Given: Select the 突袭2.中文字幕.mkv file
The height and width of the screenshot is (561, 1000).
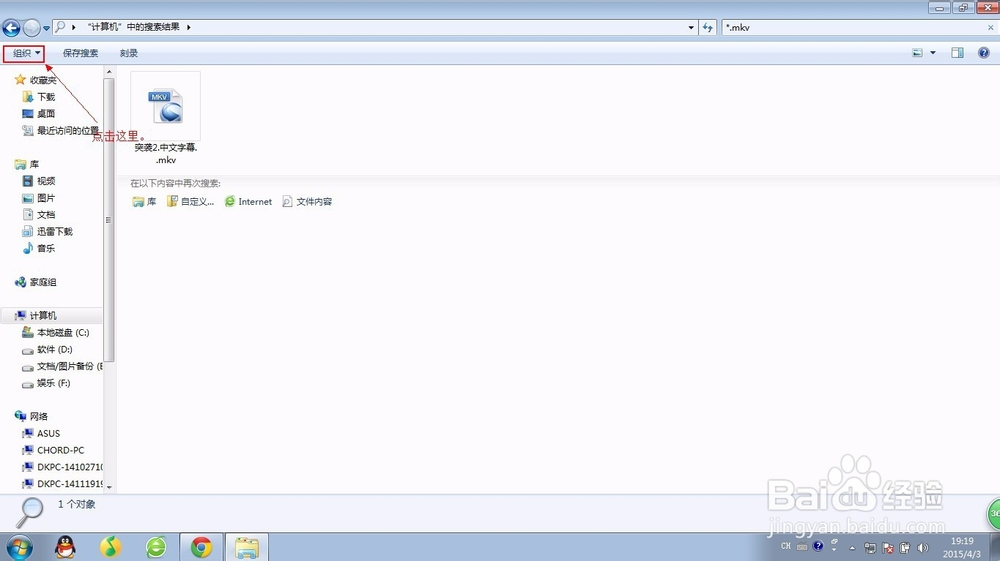Looking at the screenshot, I should pyautogui.click(x=166, y=118).
